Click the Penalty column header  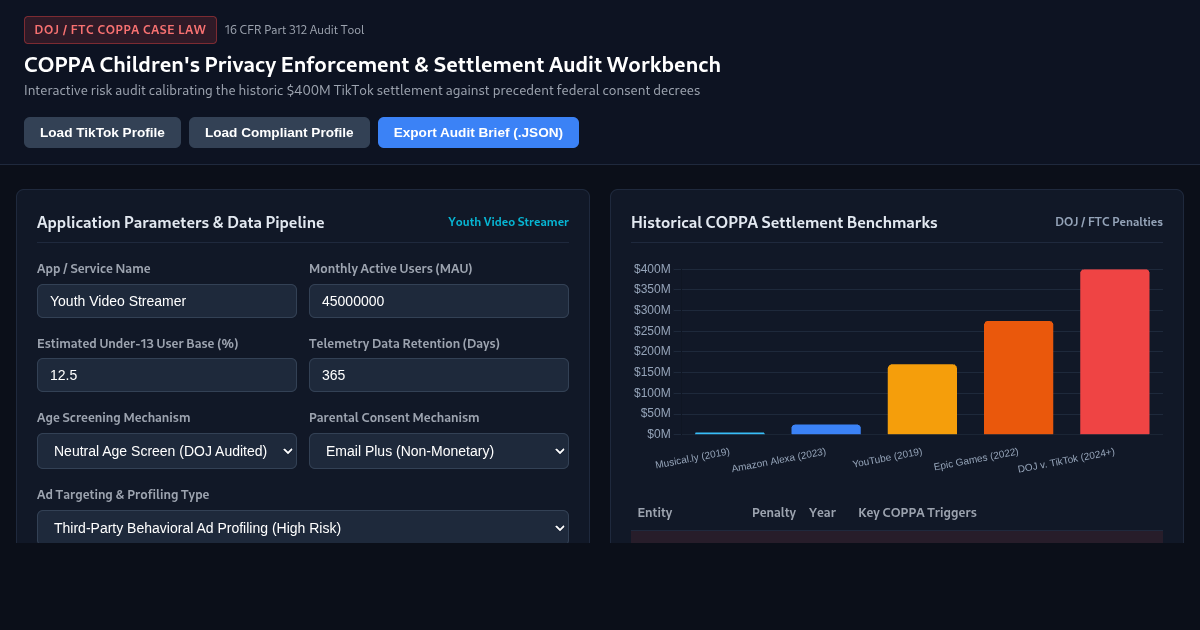(774, 512)
